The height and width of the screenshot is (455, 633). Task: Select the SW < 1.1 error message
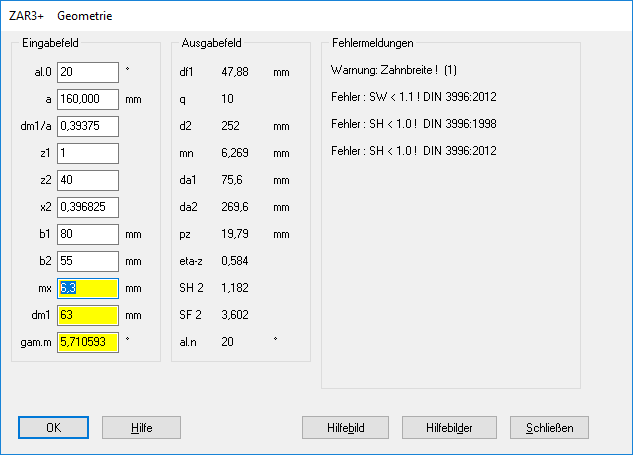pos(413,97)
